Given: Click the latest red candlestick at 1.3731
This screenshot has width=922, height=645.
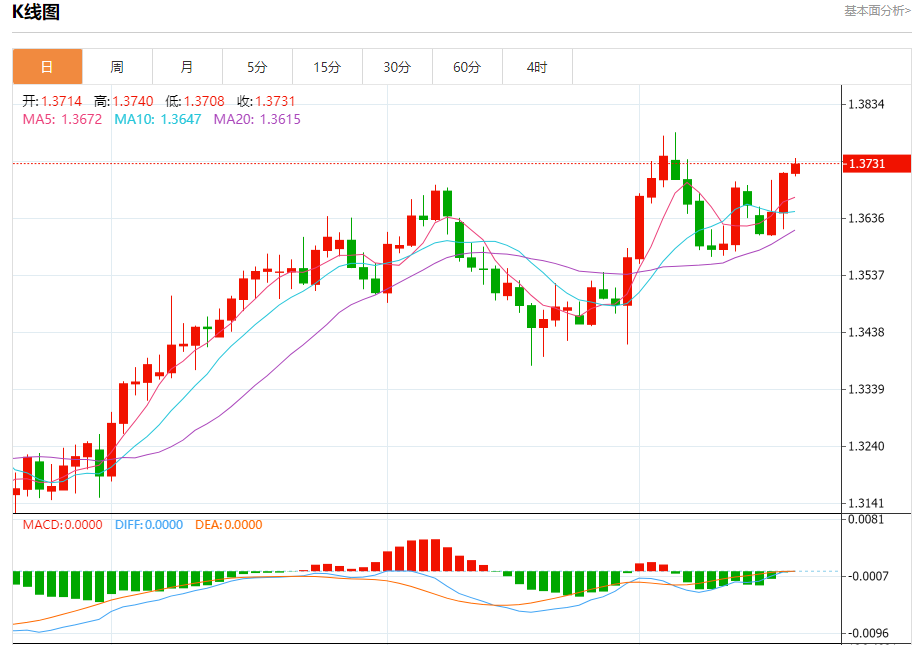Looking at the screenshot, I should pos(796,169).
